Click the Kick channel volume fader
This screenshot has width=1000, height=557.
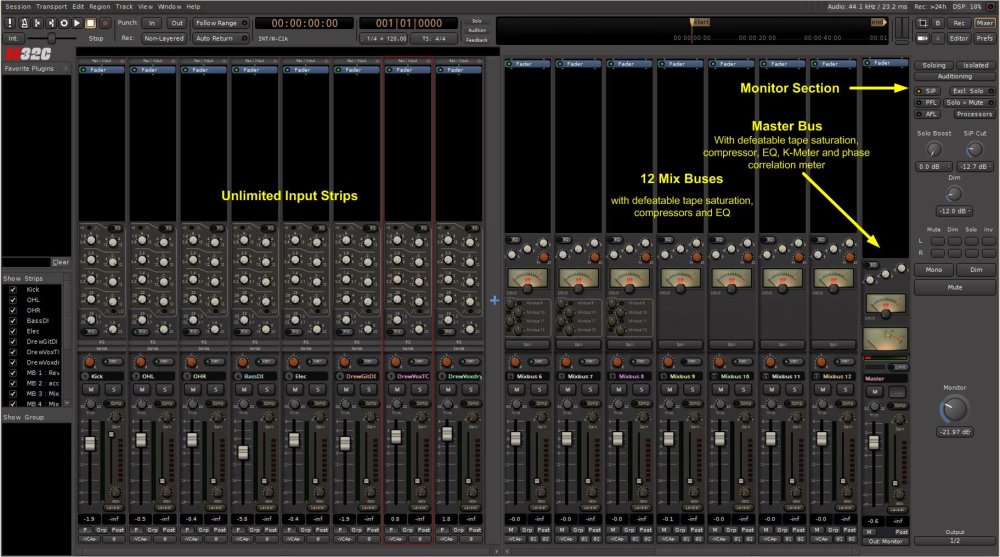pyautogui.click(x=89, y=441)
